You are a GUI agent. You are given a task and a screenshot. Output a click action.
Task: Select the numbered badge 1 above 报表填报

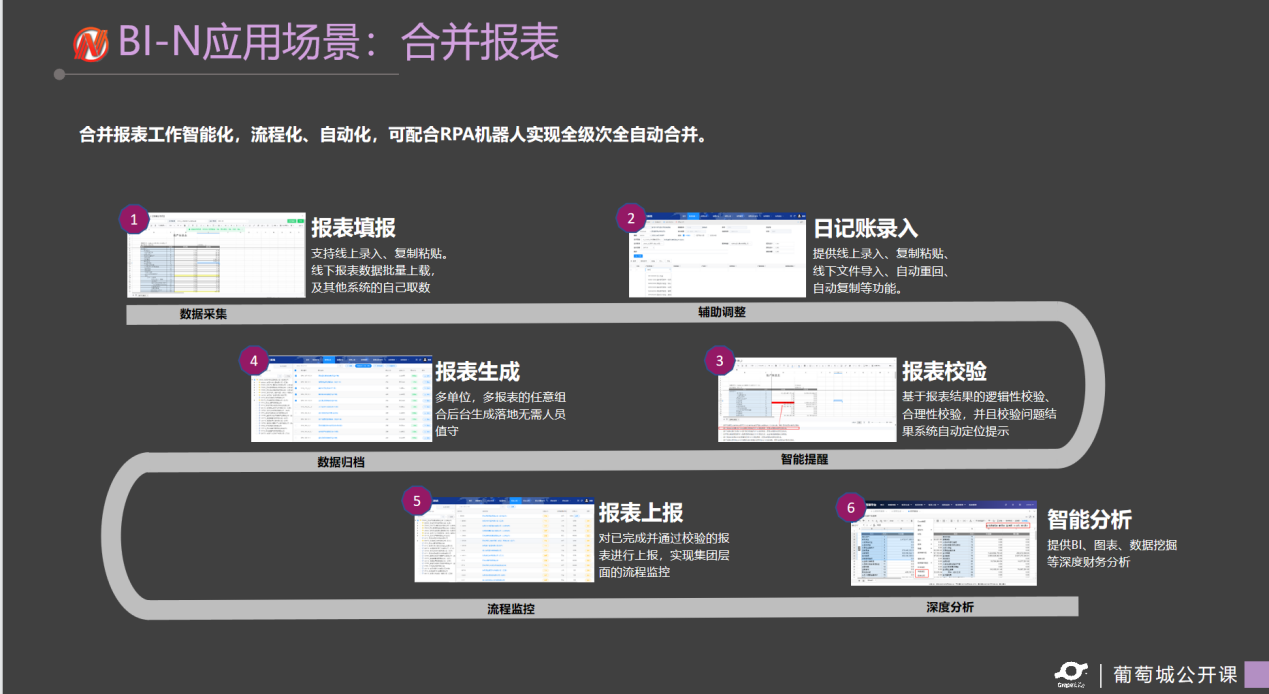[132, 218]
